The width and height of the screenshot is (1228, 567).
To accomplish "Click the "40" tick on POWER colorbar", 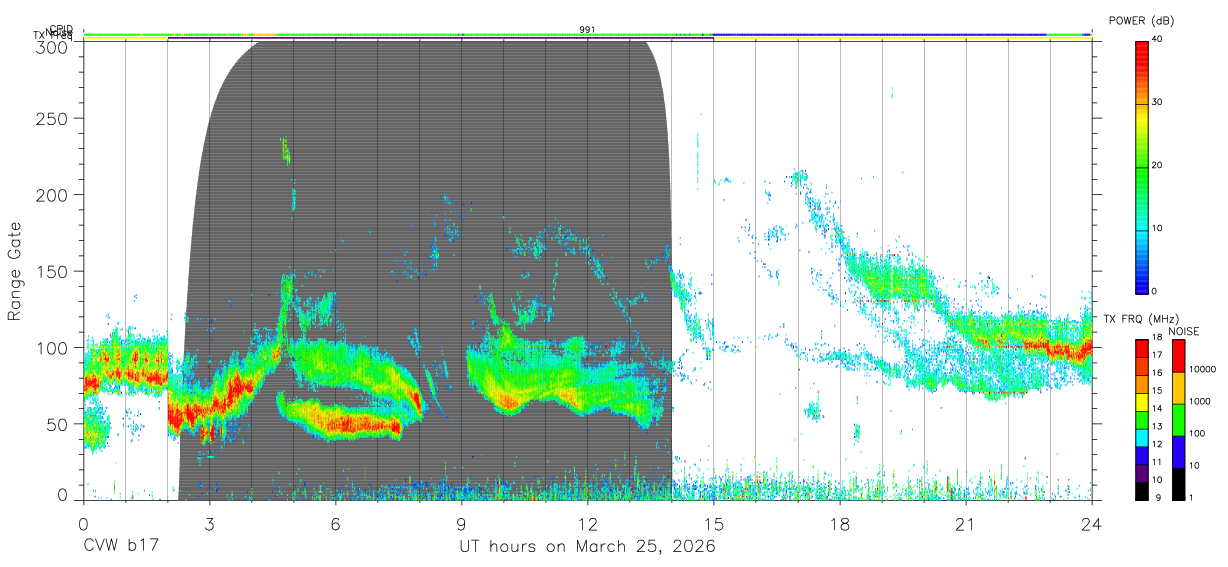I will coord(1159,41).
